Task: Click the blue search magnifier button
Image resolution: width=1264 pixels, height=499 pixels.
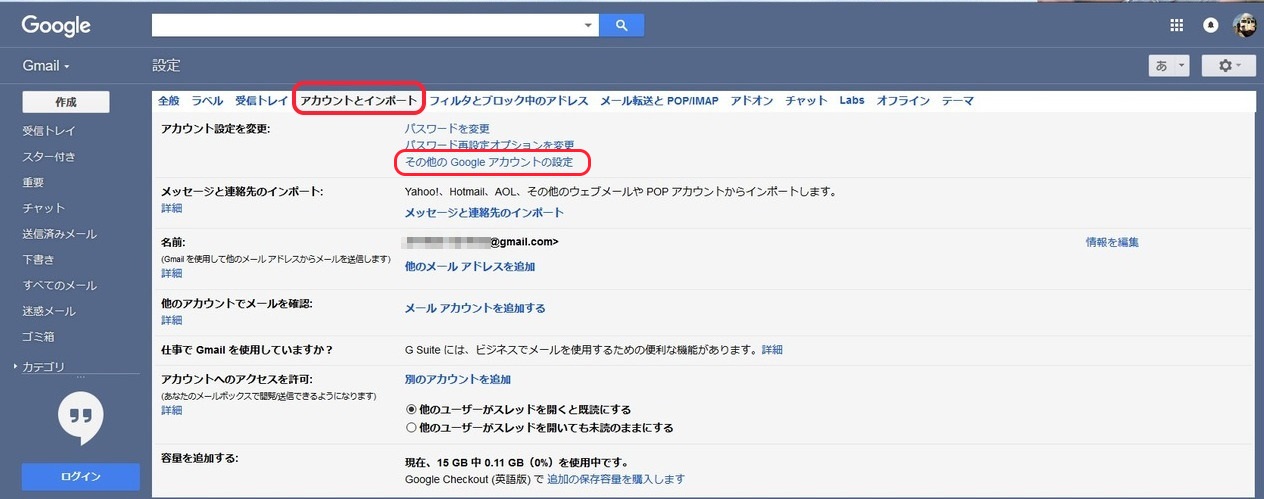Action: tap(621, 25)
